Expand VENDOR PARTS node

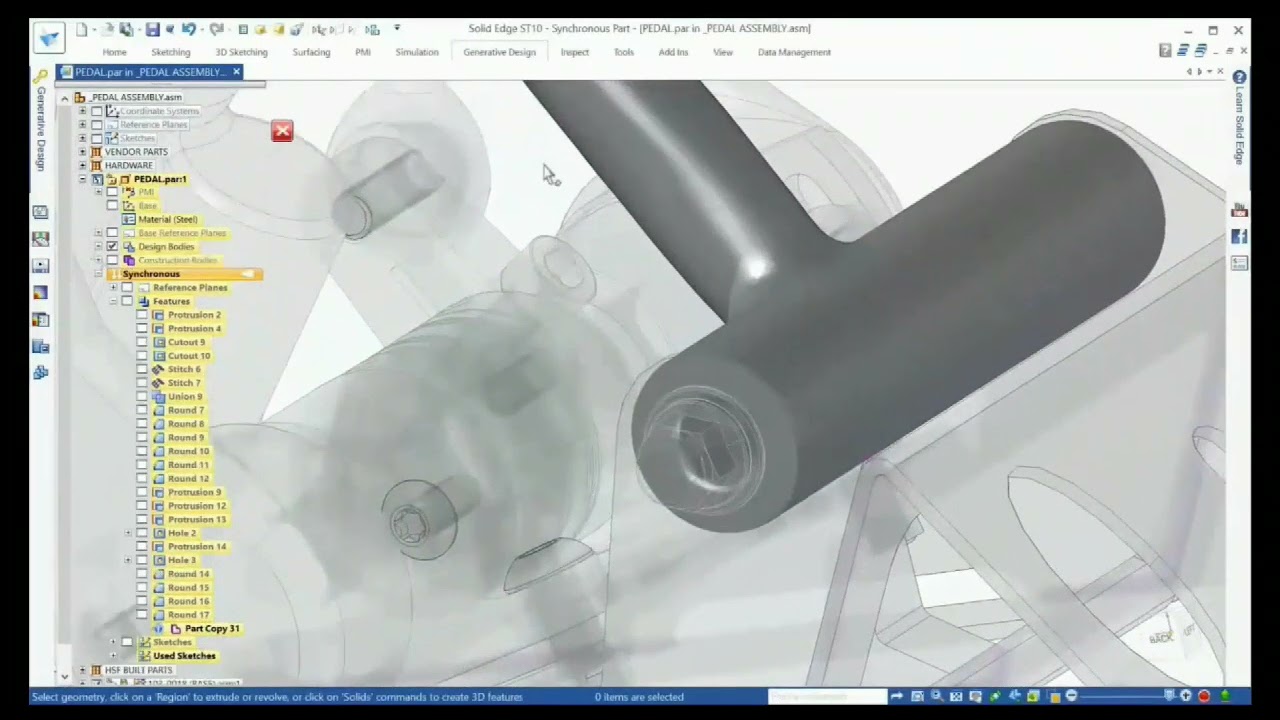click(x=82, y=152)
